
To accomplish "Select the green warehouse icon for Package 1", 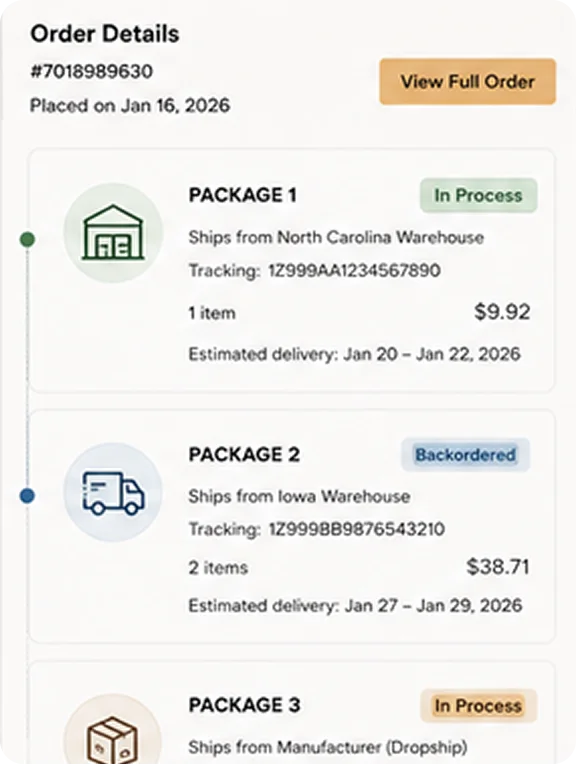I will (x=113, y=233).
